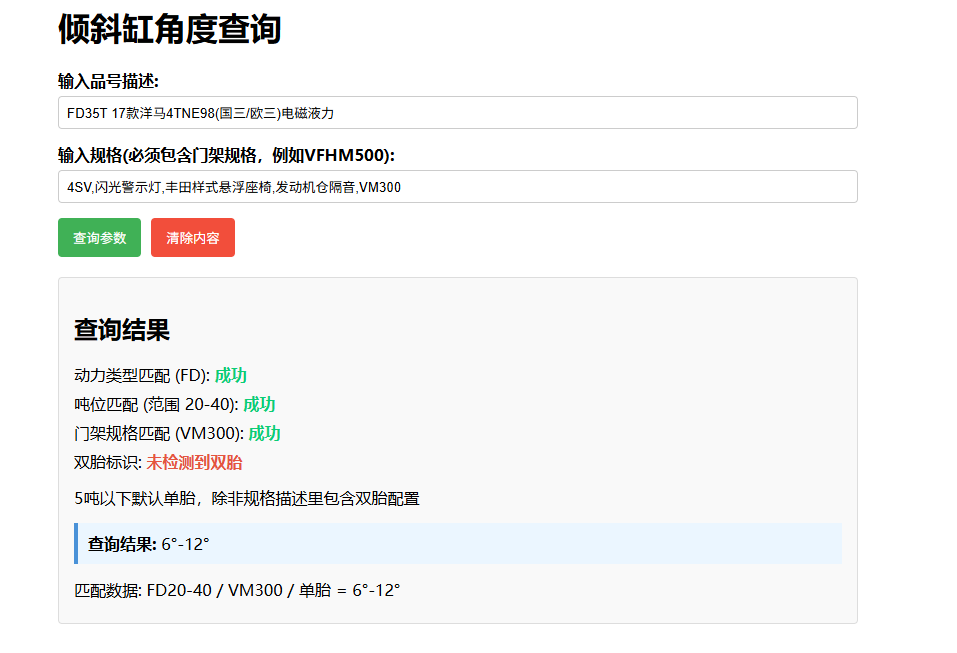Click bold 查询结果 label in blue box

pos(122,544)
